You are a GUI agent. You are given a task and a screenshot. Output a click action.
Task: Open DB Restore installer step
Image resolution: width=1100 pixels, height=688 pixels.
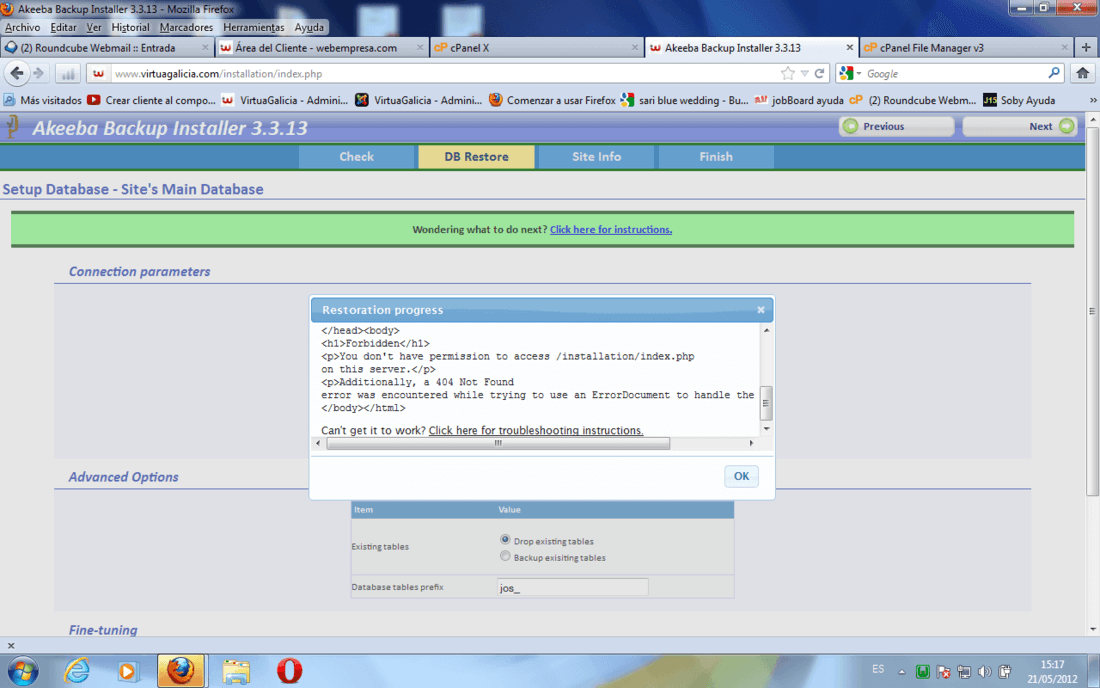tap(476, 156)
